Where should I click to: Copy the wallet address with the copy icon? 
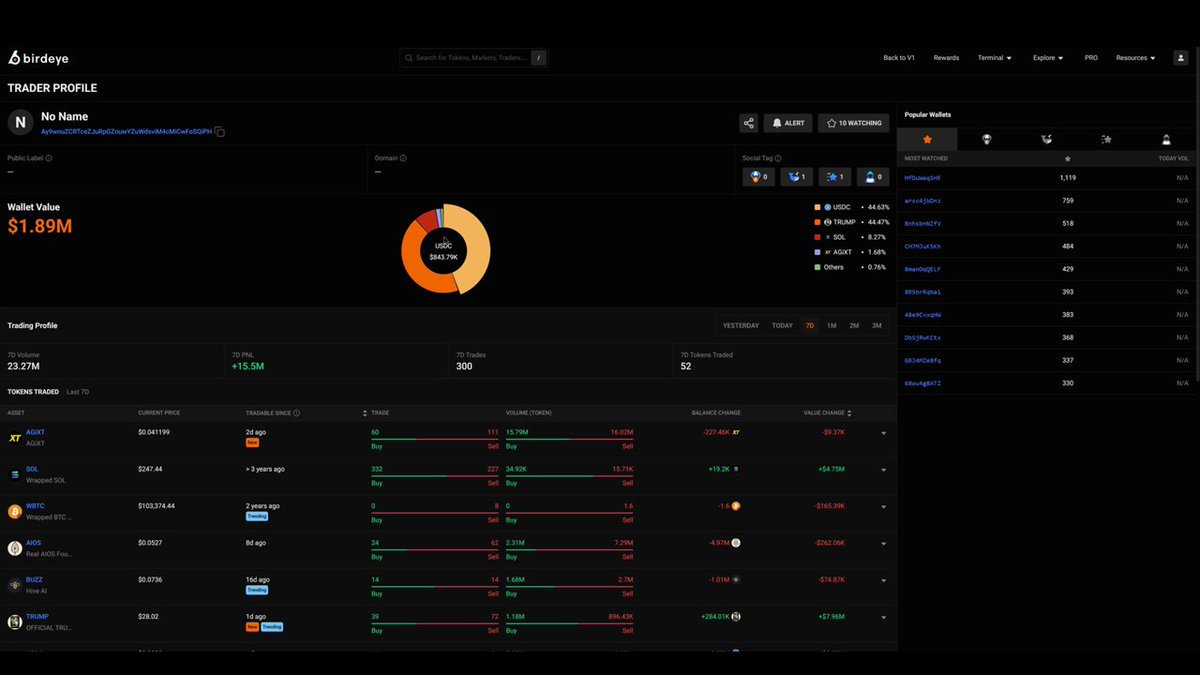pyautogui.click(x=220, y=132)
